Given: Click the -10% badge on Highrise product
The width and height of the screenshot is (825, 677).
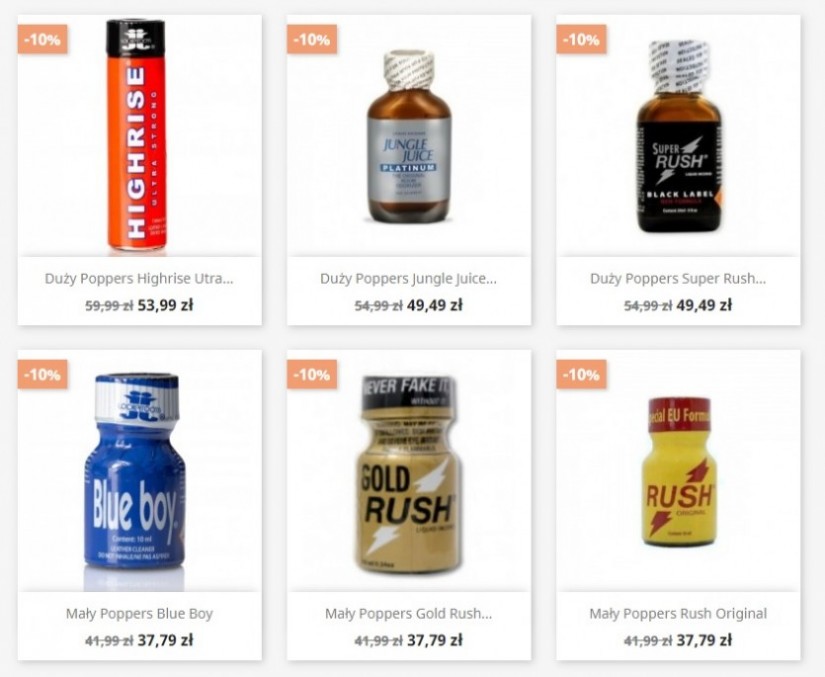Looking at the screenshot, I should point(43,39).
